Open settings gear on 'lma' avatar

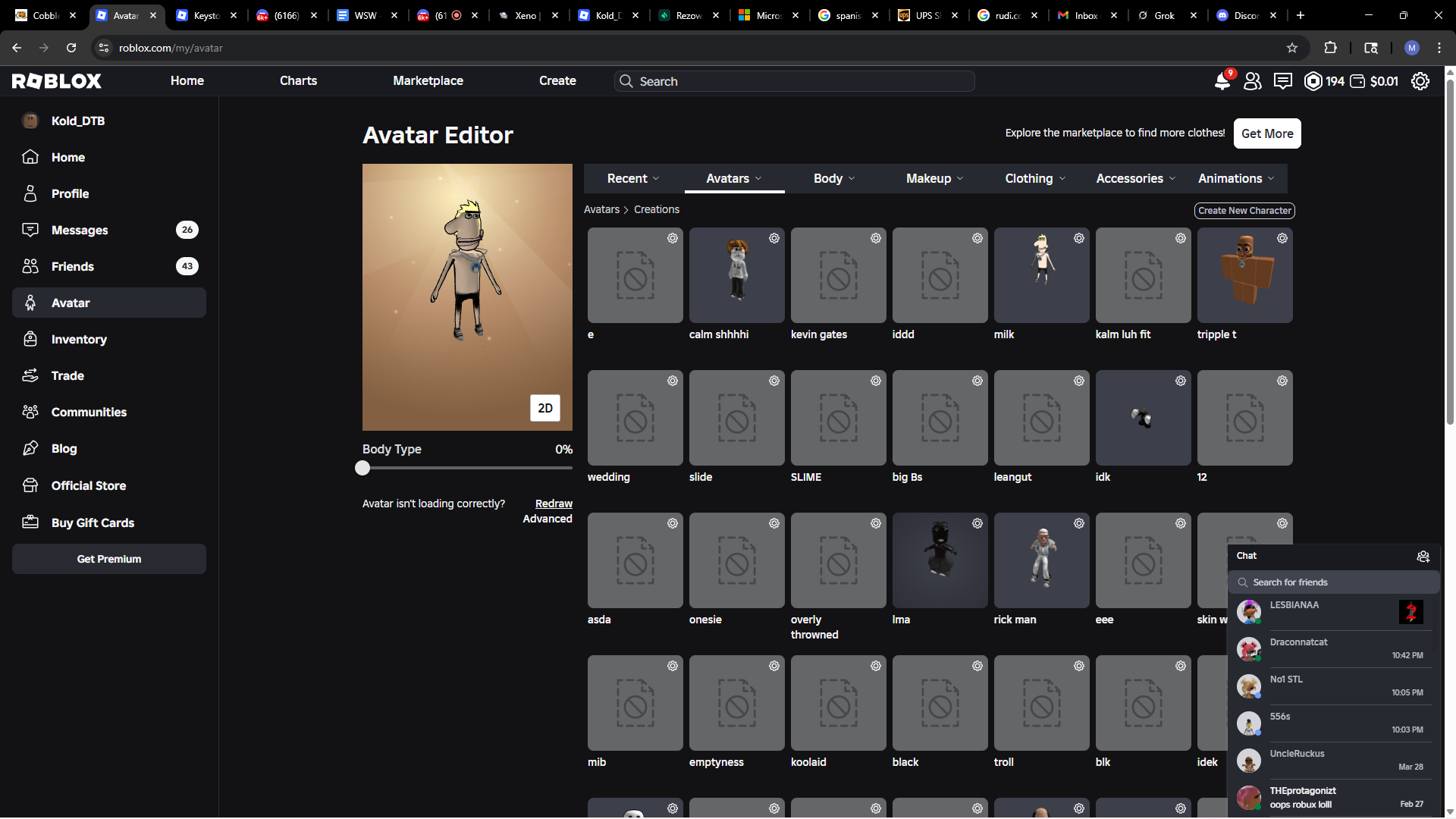pos(977,523)
